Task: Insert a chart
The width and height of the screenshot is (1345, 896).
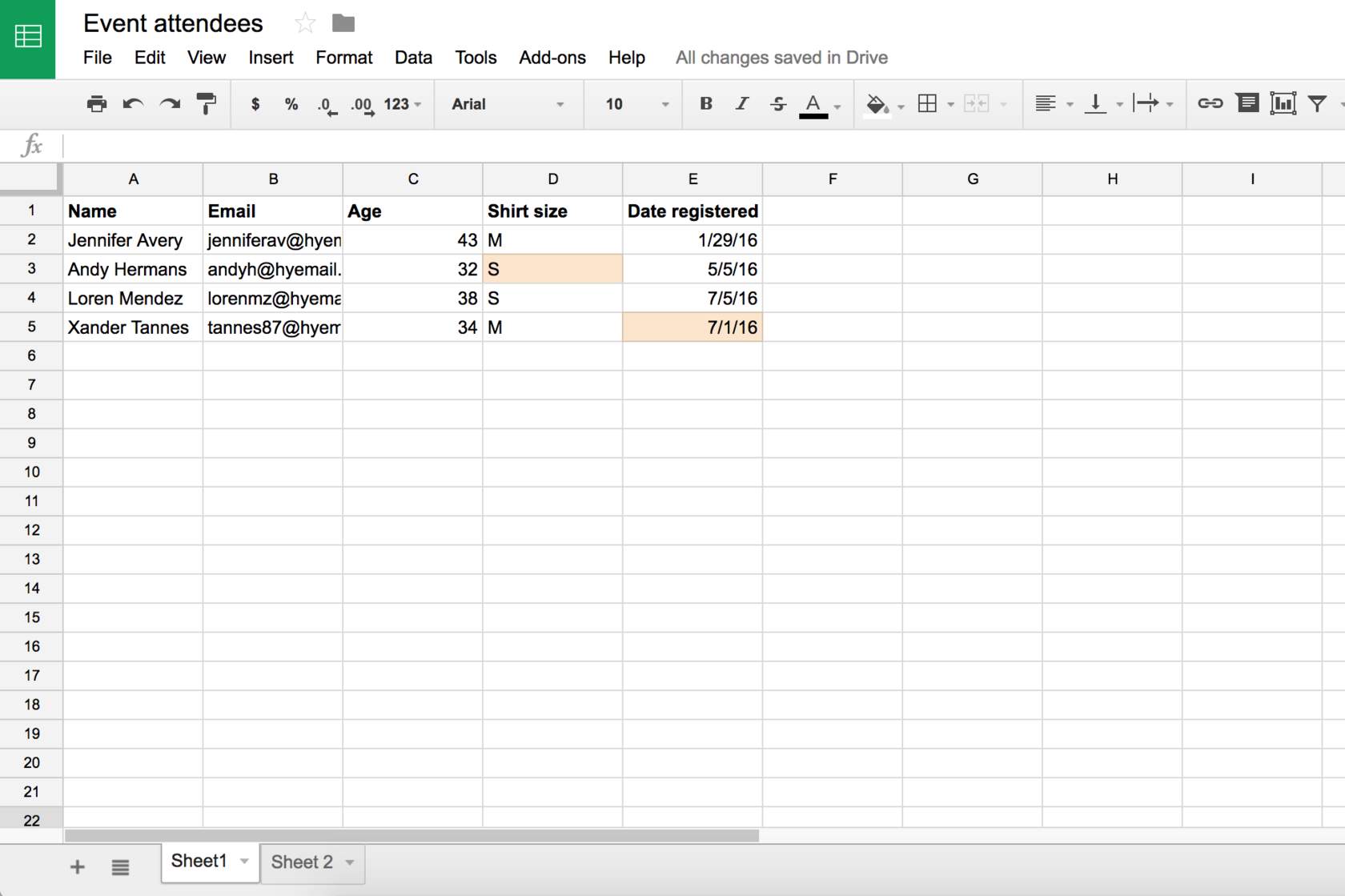Action: pyautogui.click(x=1283, y=103)
